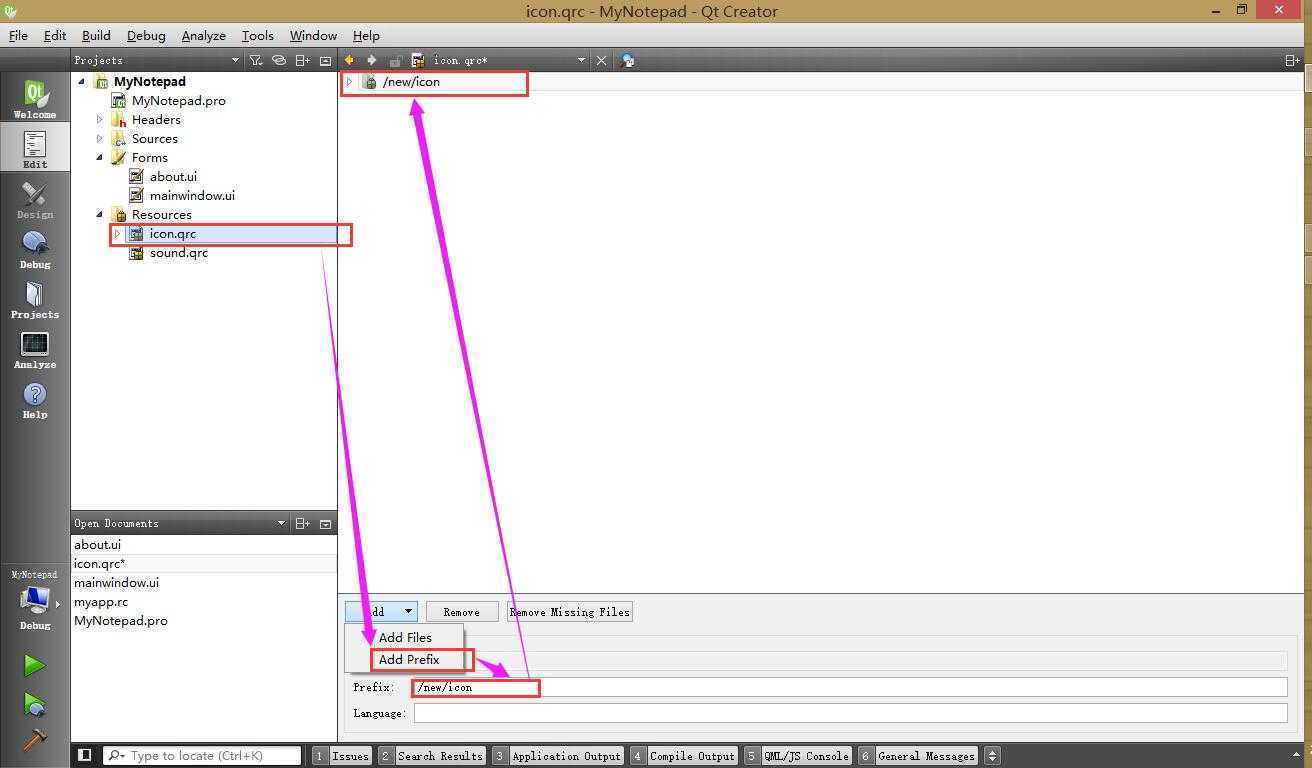1312x768 pixels.
Task: Choose Add Prefix from the Add menu
Action: pos(409,659)
